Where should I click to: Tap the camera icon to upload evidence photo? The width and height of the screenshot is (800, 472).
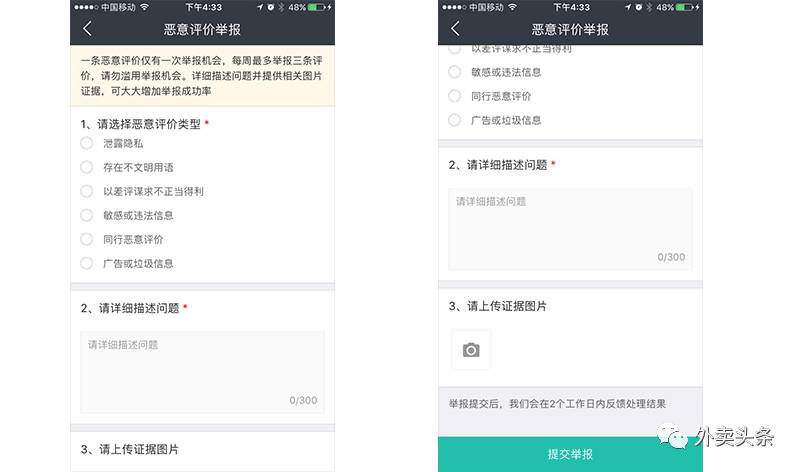(471, 350)
